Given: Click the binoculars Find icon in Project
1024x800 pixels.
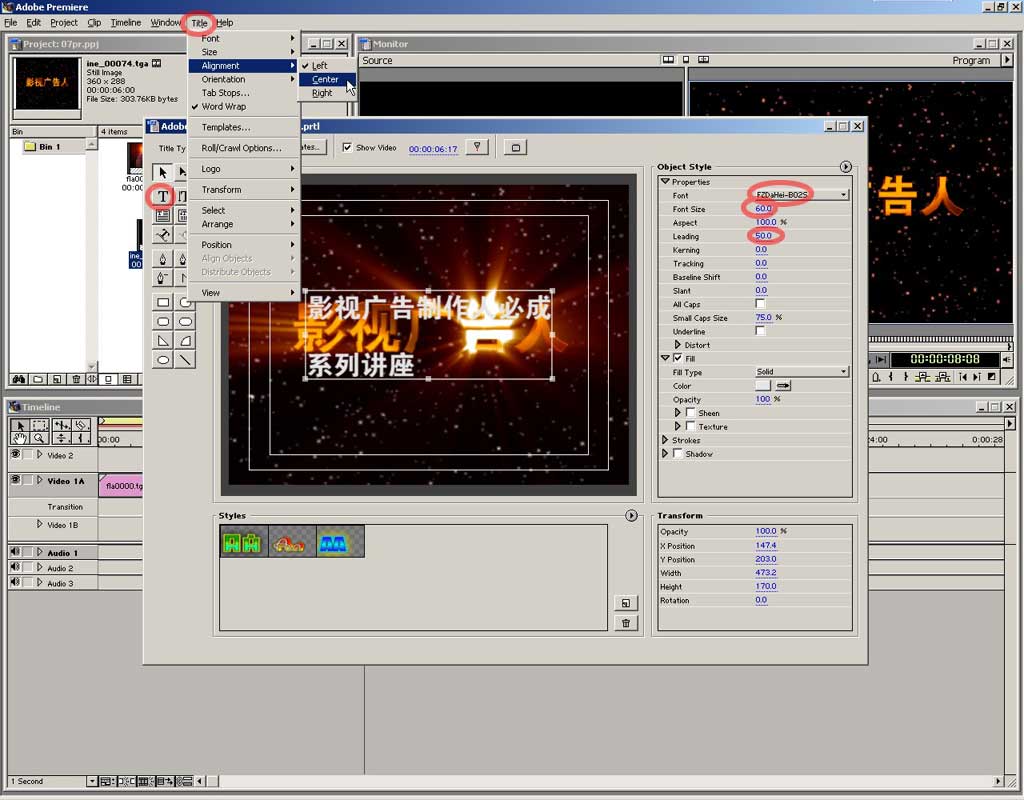Looking at the screenshot, I should coord(18,380).
